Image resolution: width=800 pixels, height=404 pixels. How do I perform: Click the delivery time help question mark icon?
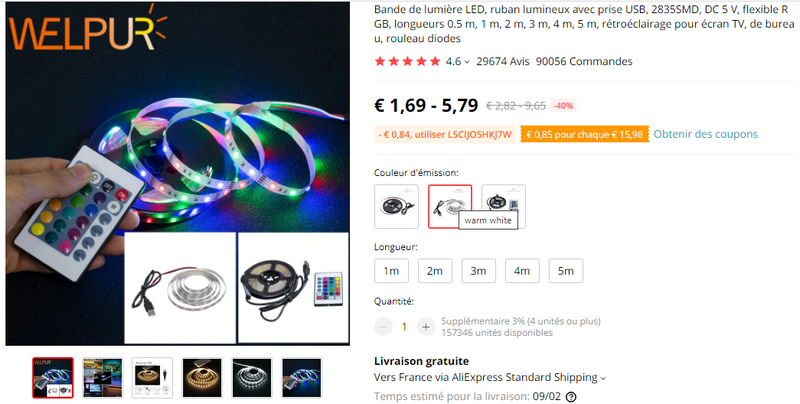point(571,397)
